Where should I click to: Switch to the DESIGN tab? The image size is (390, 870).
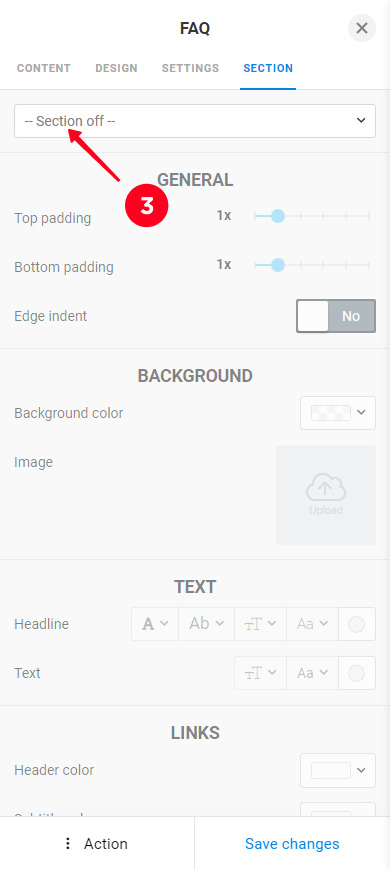[117, 68]
